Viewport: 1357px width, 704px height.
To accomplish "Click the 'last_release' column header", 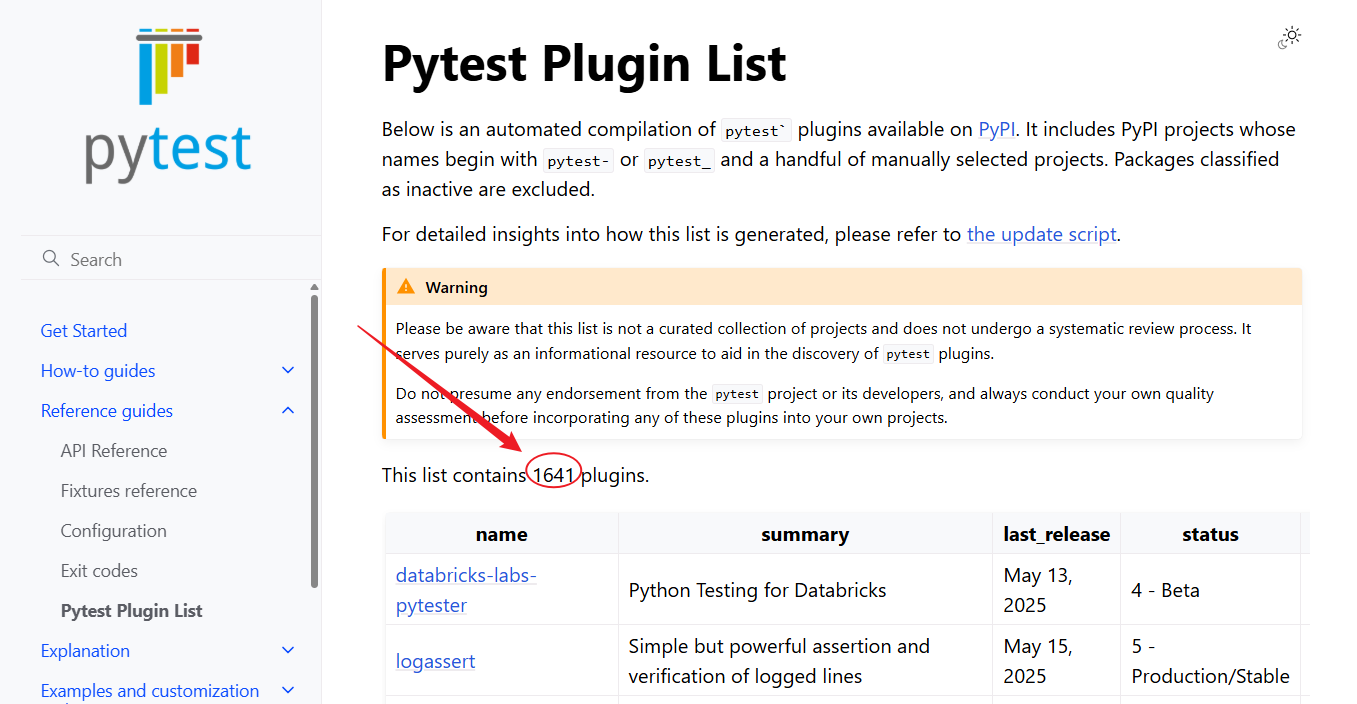I will coord(1057,534).
